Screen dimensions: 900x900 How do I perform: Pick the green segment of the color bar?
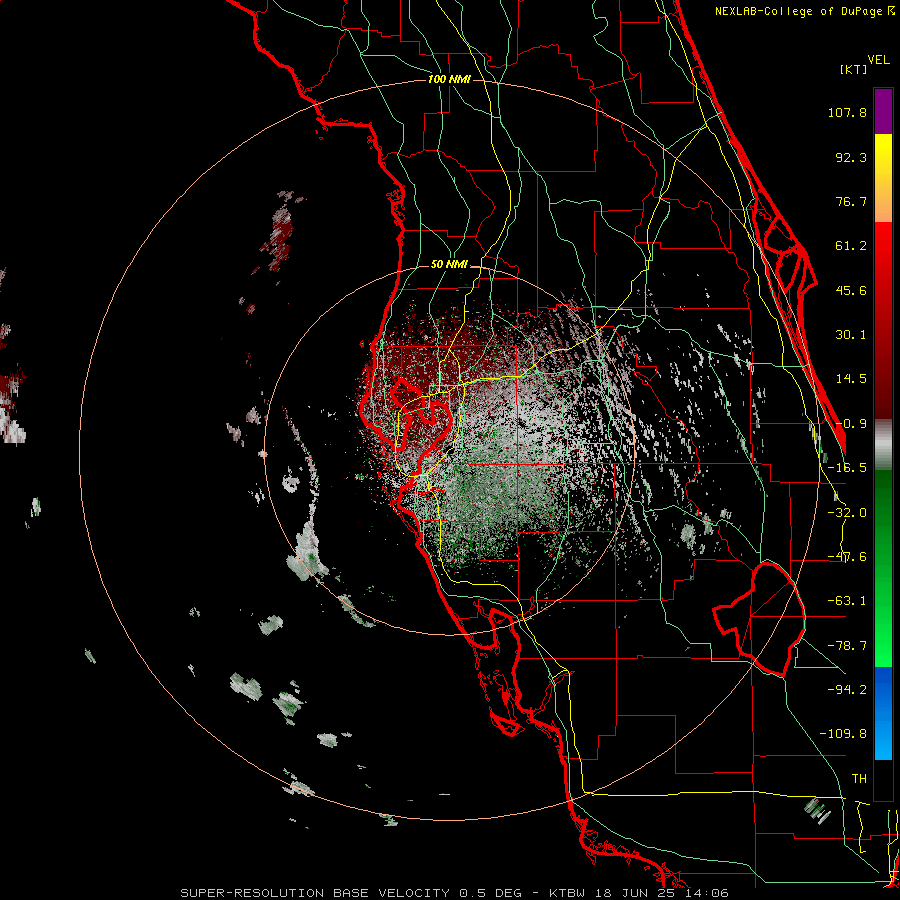(883, 568)
